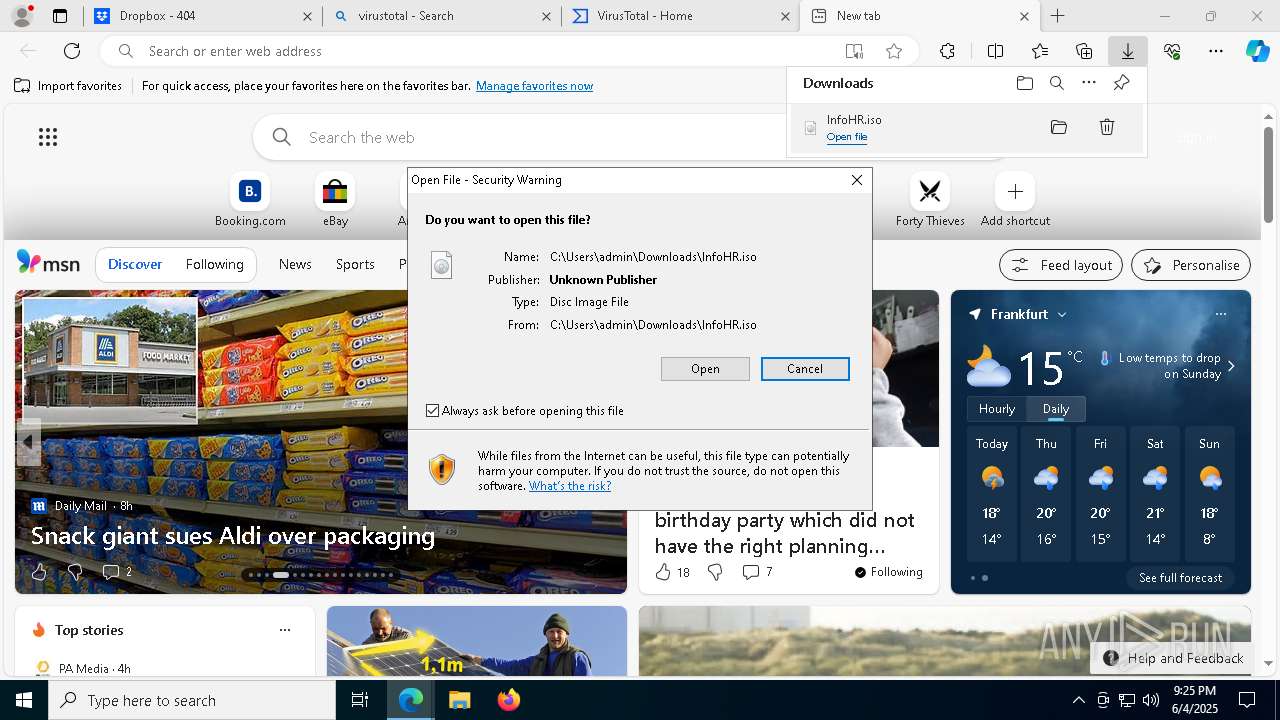Viewport: 1280px width, 720px height.
Task: Click See full forecast
Action: (x=1180, y=578)
